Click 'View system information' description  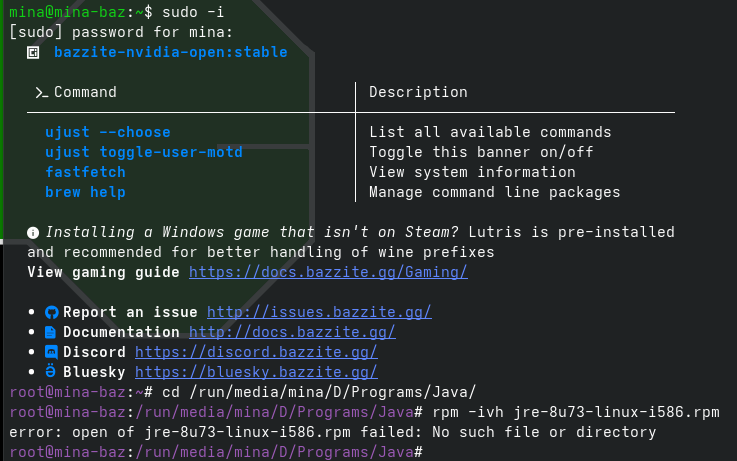(472, 172)
